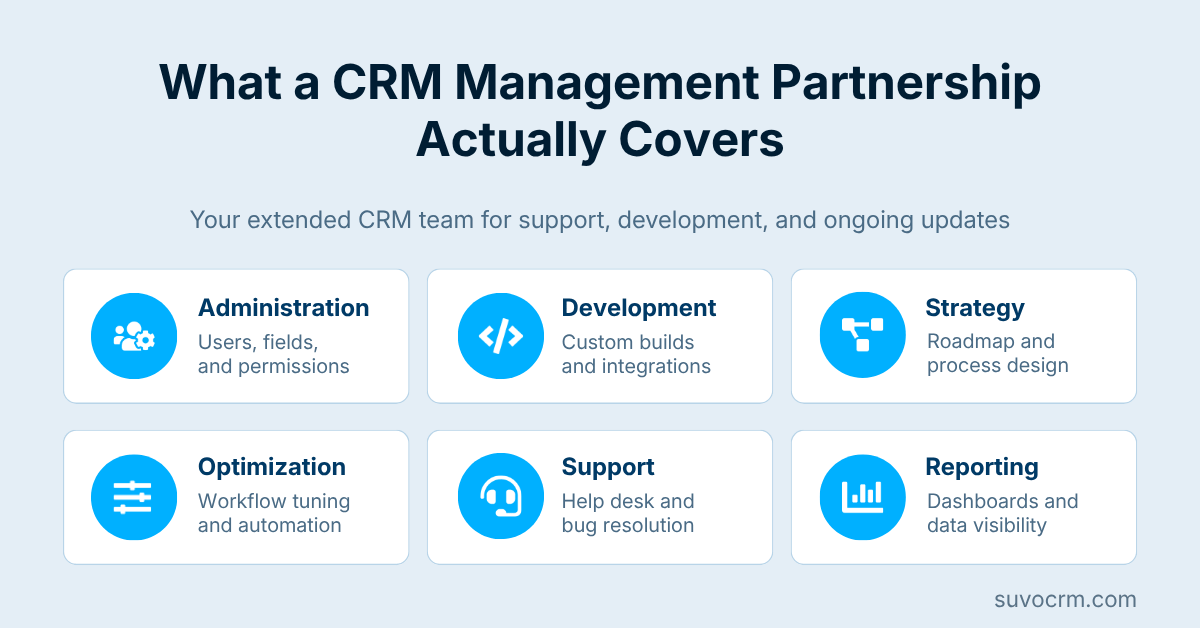
Task: Select the Administration heading
Action: point(283,308)
